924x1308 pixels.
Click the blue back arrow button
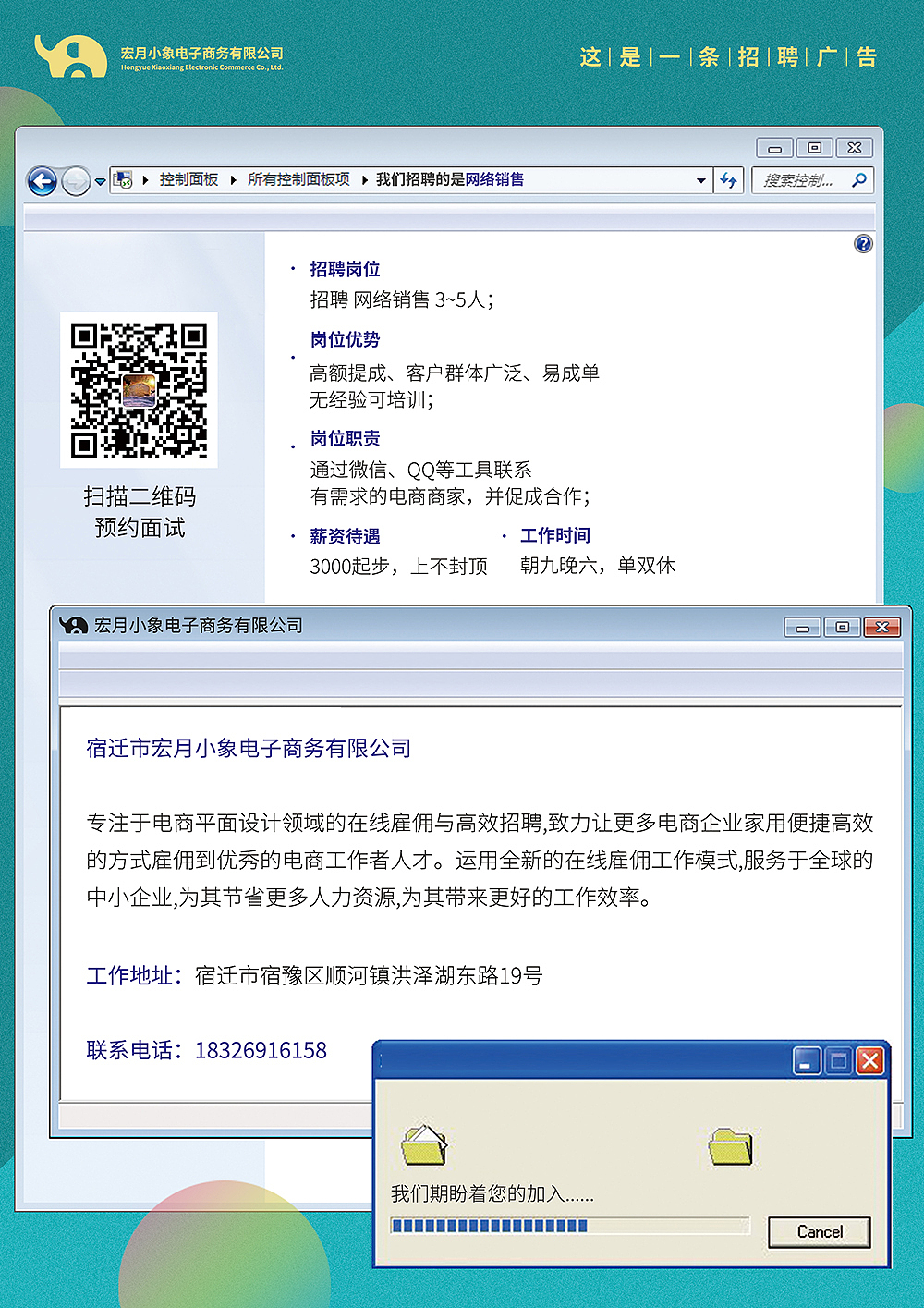(x=43, y=181)
